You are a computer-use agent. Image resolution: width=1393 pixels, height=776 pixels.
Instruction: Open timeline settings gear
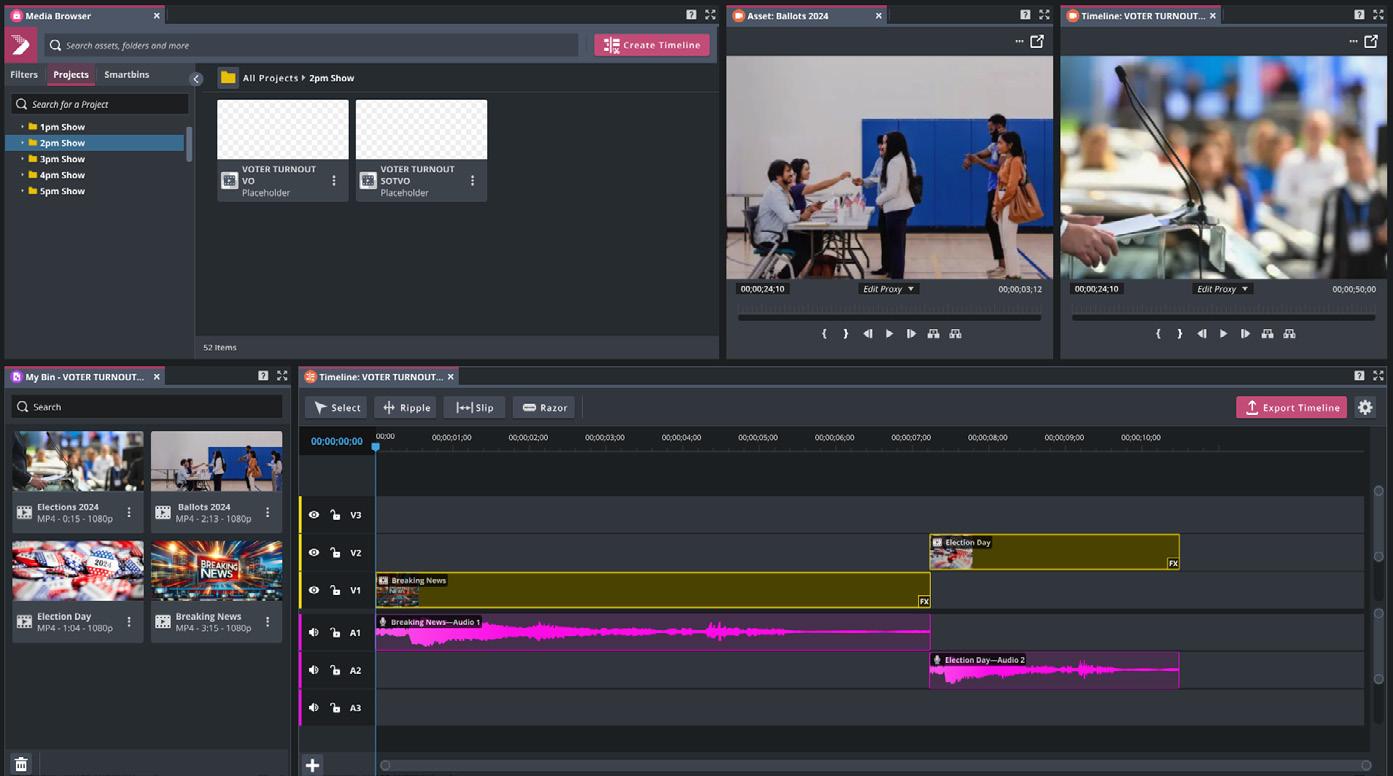coord(1365,408)
